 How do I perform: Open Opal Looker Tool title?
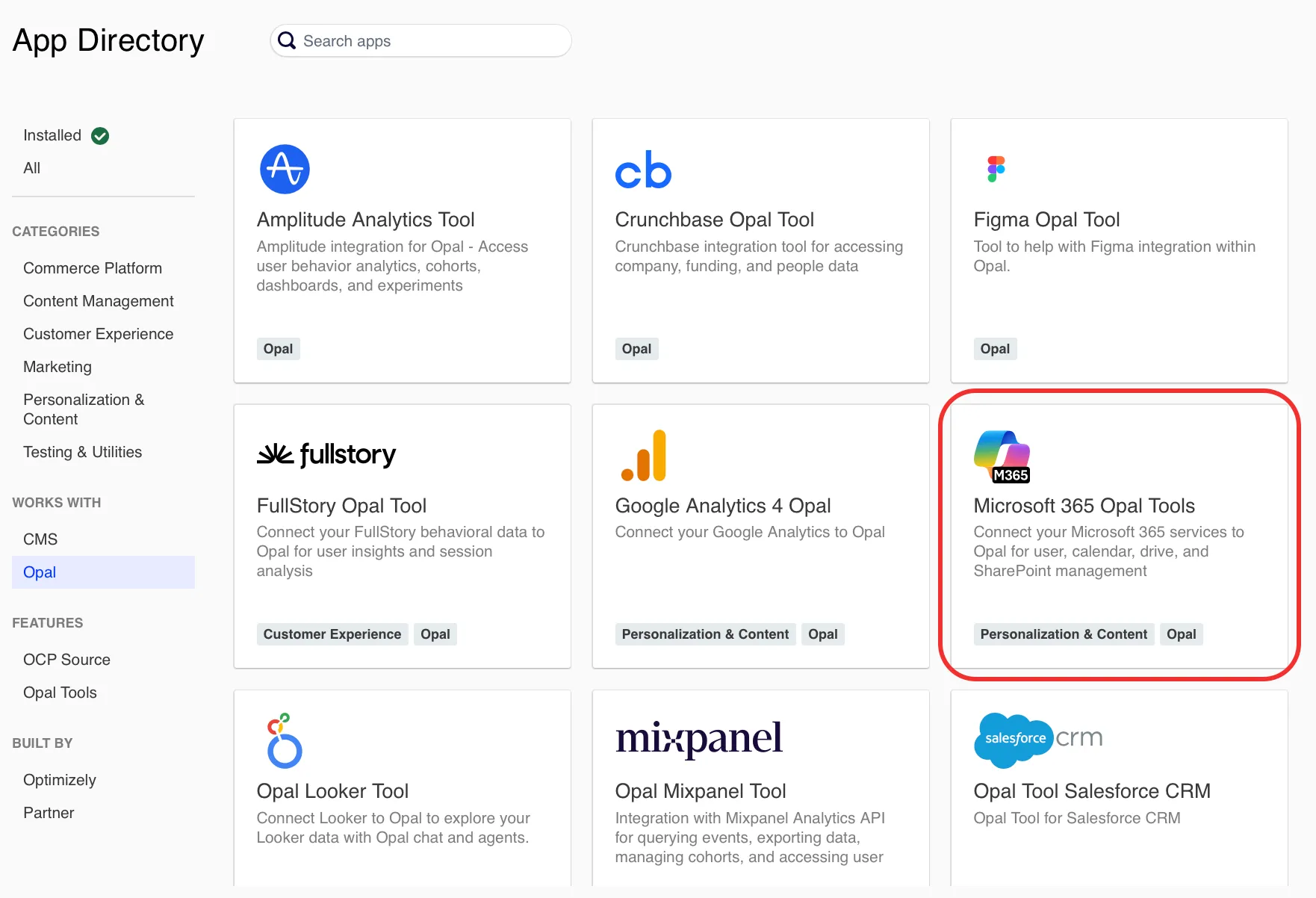pyautogui.click(x=333, y=791)
